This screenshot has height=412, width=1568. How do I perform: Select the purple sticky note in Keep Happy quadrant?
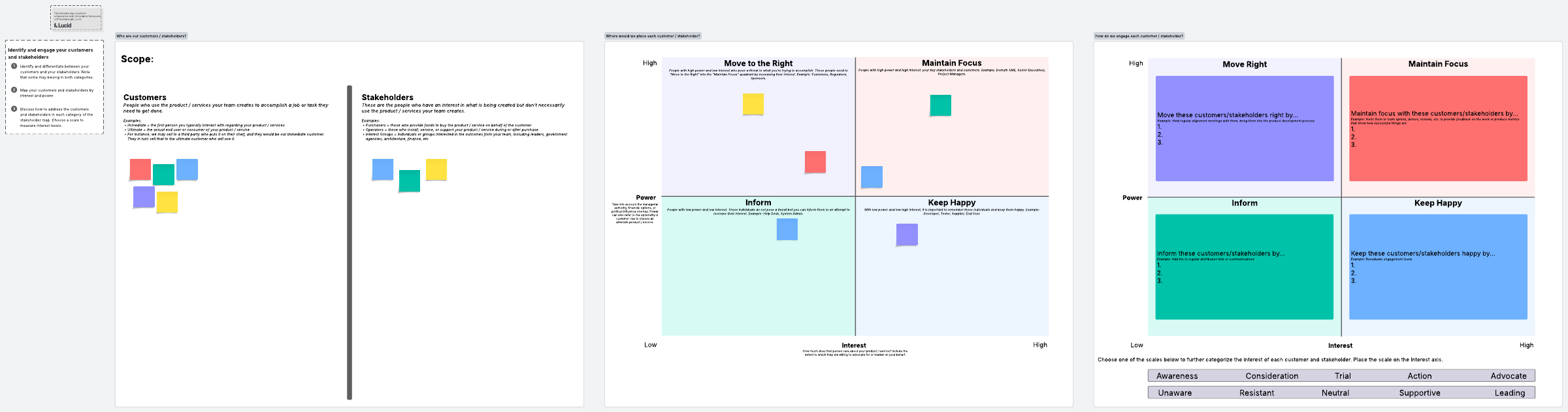click(907, 234)
